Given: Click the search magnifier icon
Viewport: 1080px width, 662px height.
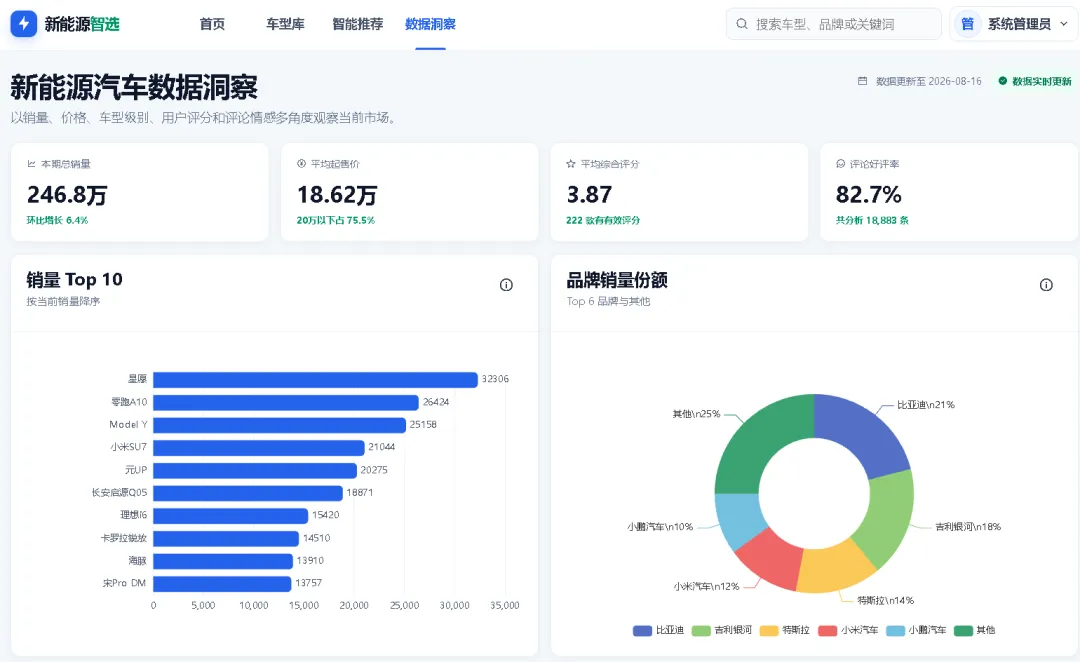Looking at the screenshot, I should (742, 24).
